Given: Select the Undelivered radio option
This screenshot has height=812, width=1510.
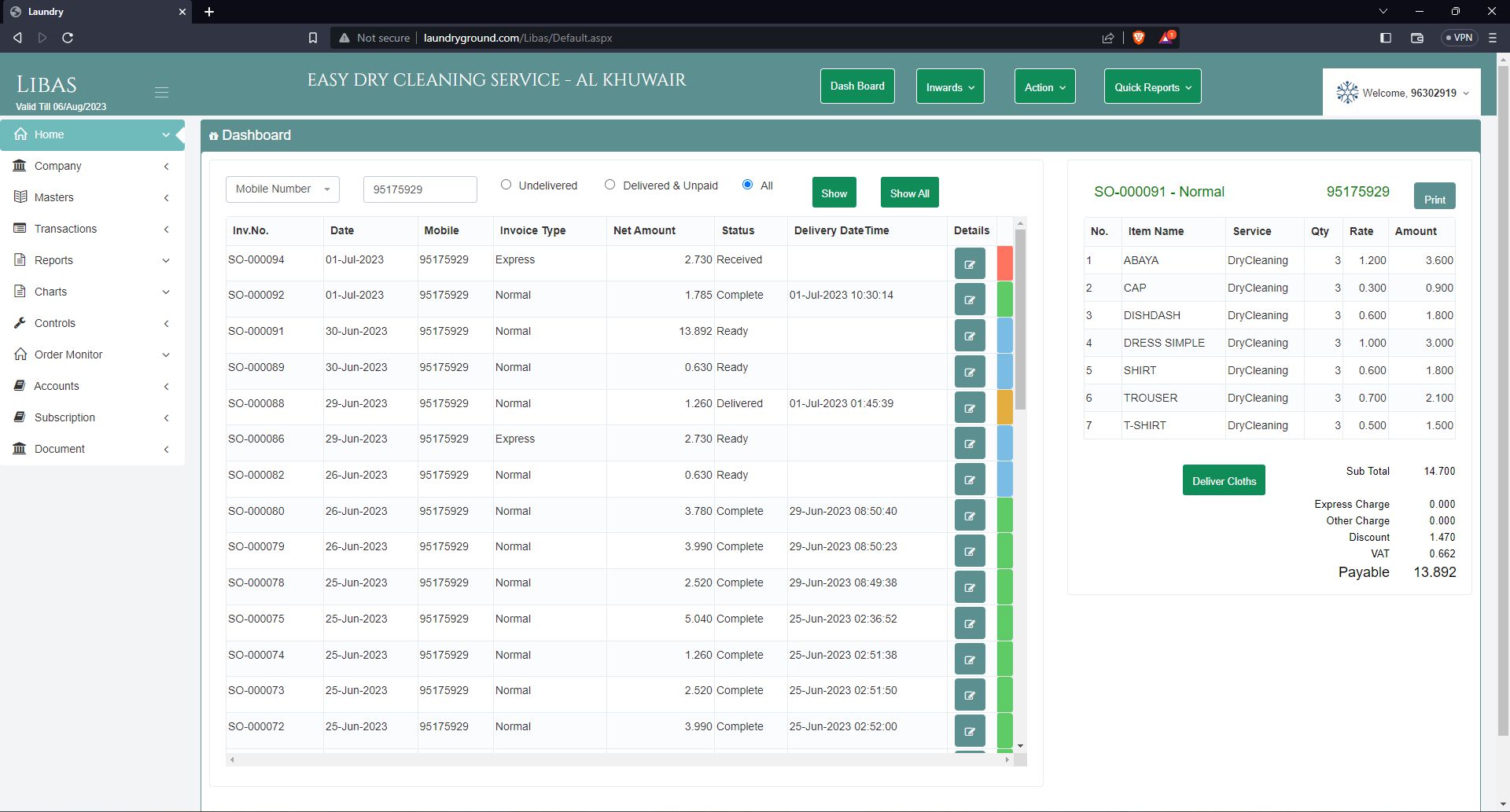Looking at the screenshot, I should coord(506,185).
